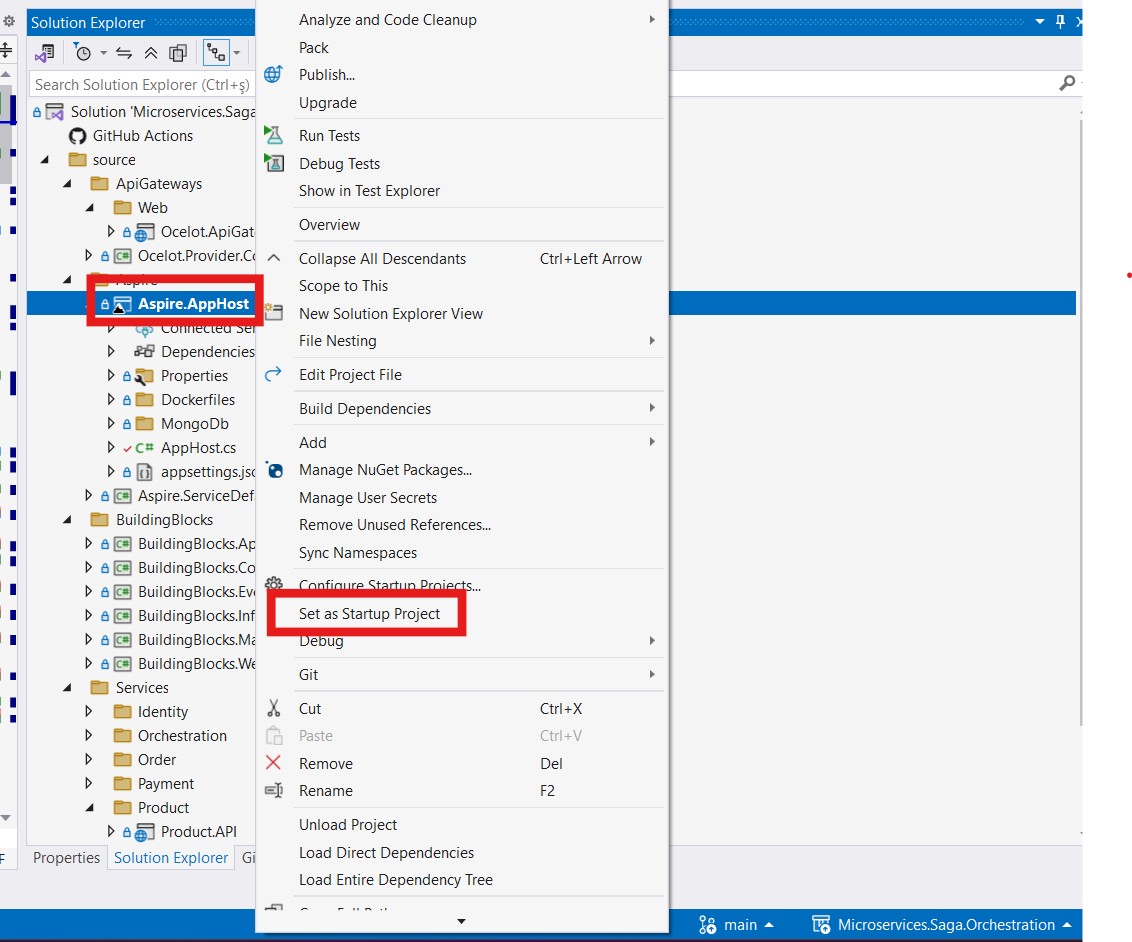The image size is (1132, 942).
Task: Click Edit Project File menu entry
Action: tap(350, 375)
